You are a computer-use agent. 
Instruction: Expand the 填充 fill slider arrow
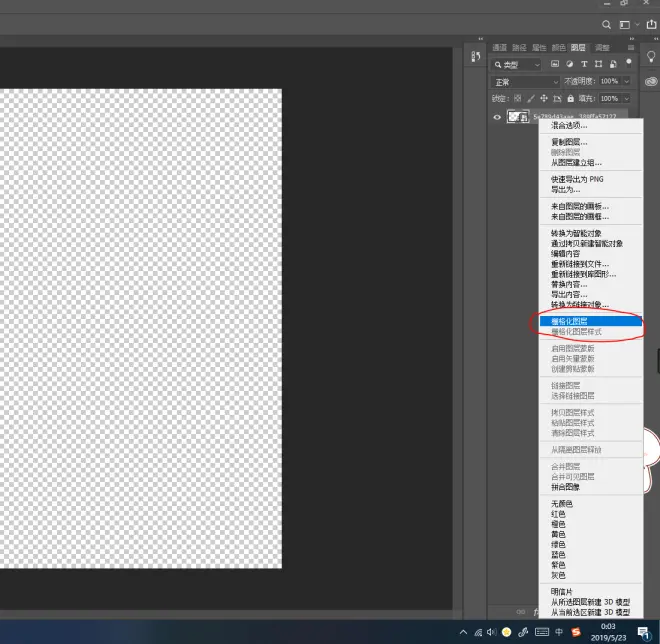(x=626, y=98)
